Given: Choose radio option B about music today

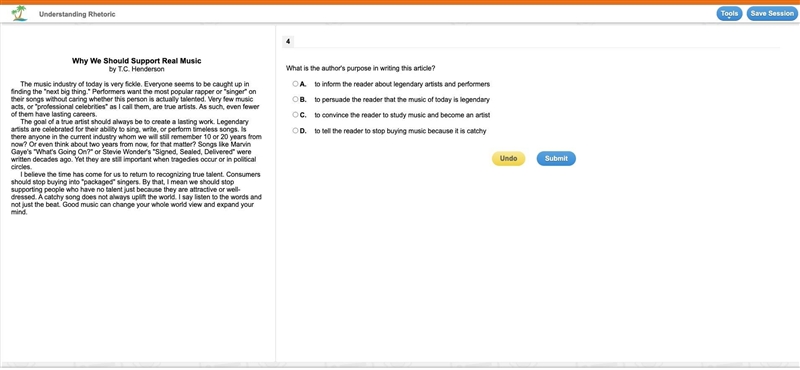Looking at the screenshot, I should tap(295, 99).
